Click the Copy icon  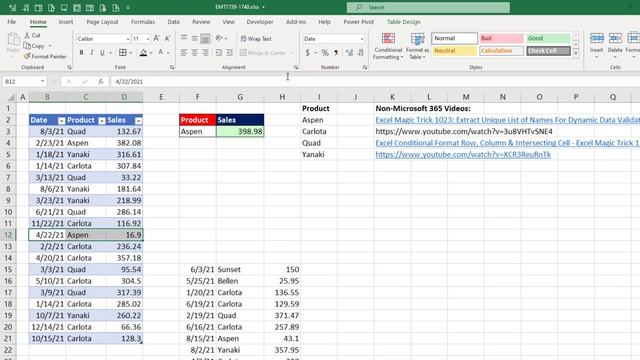point(27,46)
